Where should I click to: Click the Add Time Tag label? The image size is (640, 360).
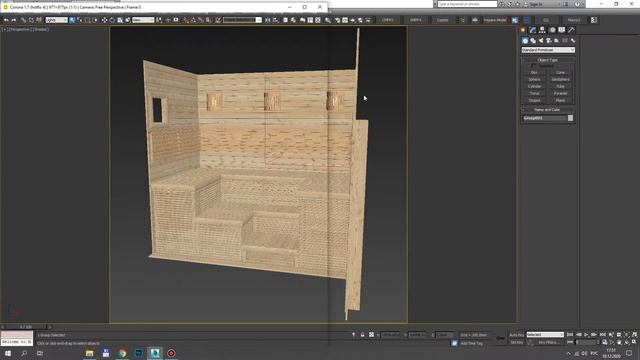coord(471,343)
